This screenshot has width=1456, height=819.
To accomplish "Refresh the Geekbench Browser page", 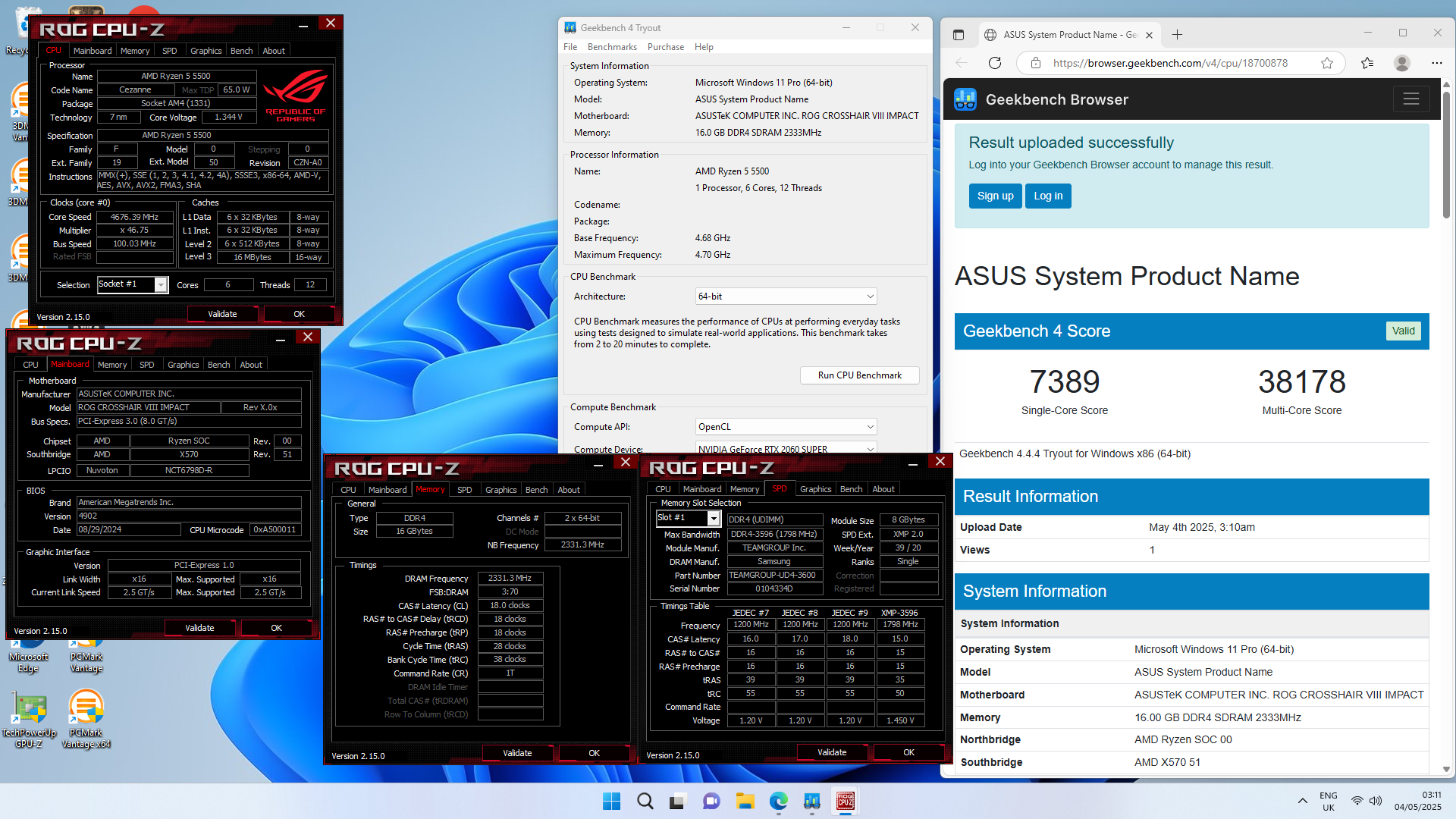I will [995, 63].
